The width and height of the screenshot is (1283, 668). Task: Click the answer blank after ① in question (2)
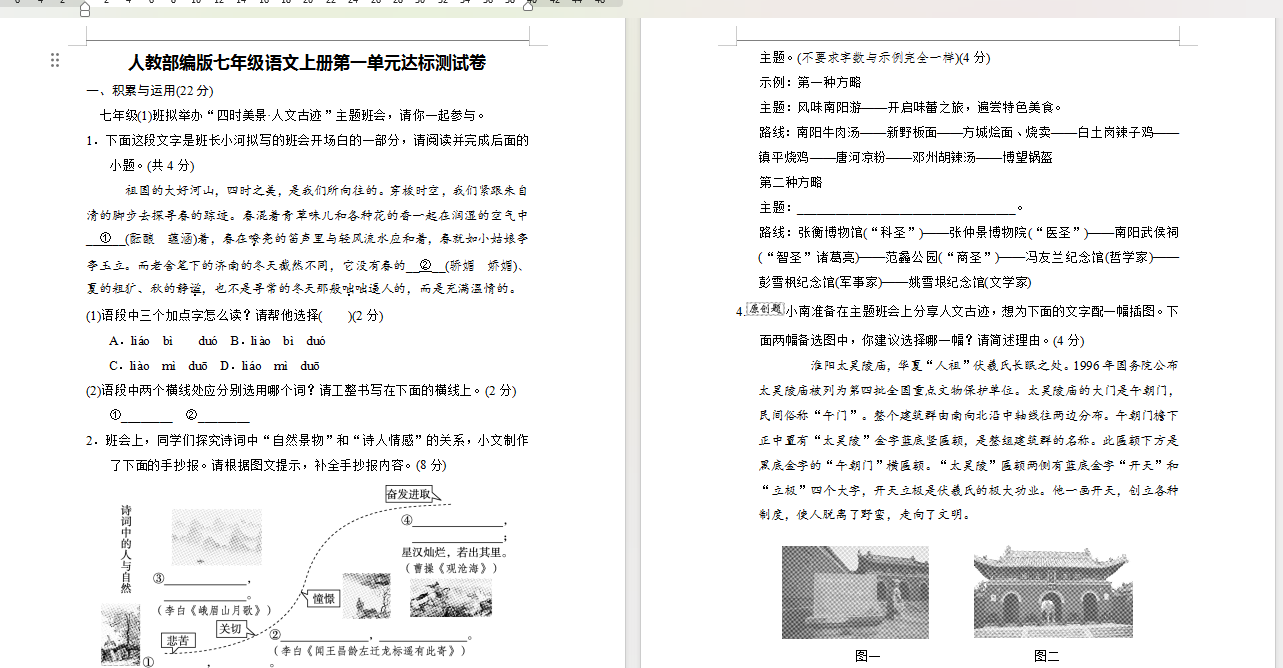click(x=147, y=416)
